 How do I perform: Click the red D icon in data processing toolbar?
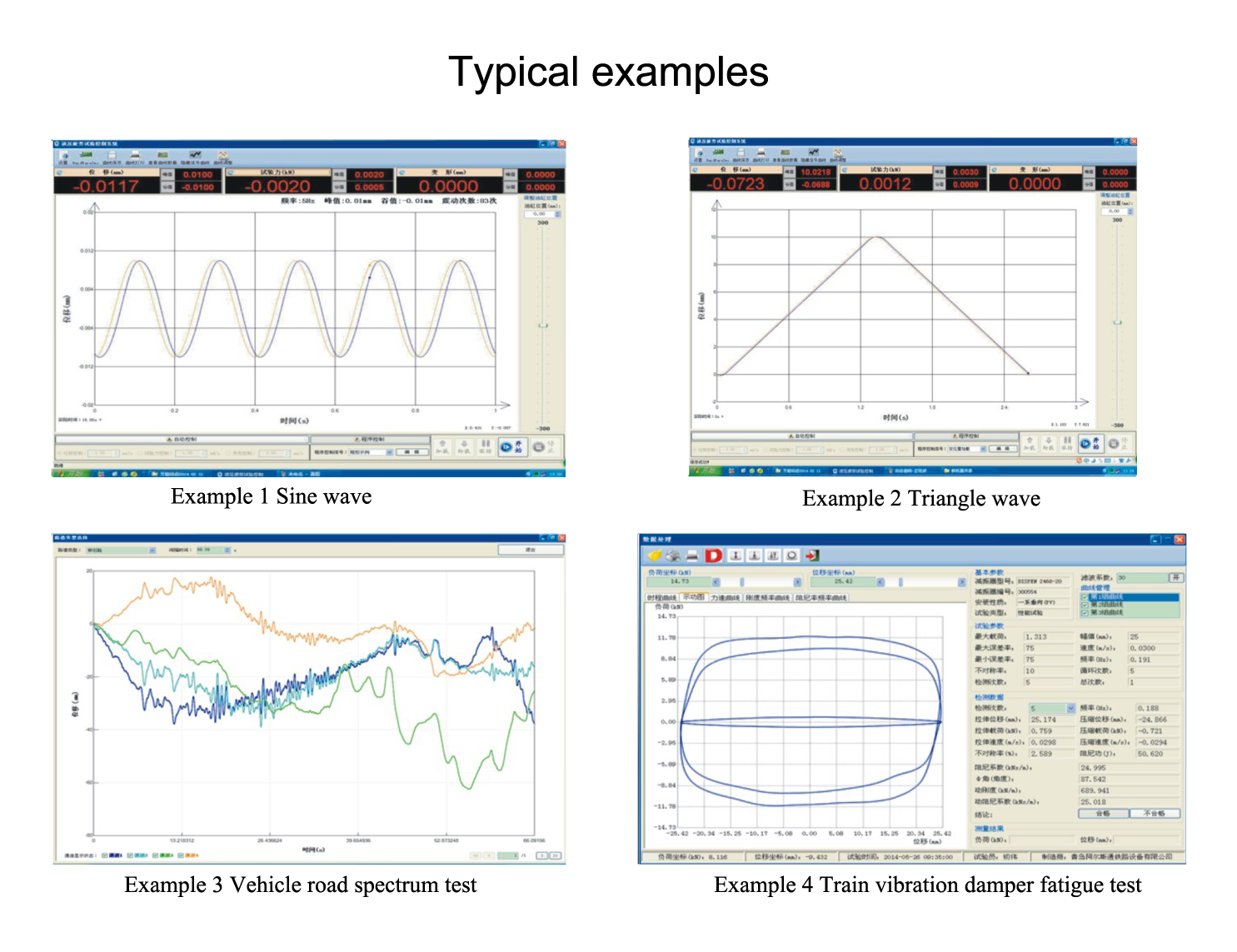713,556
